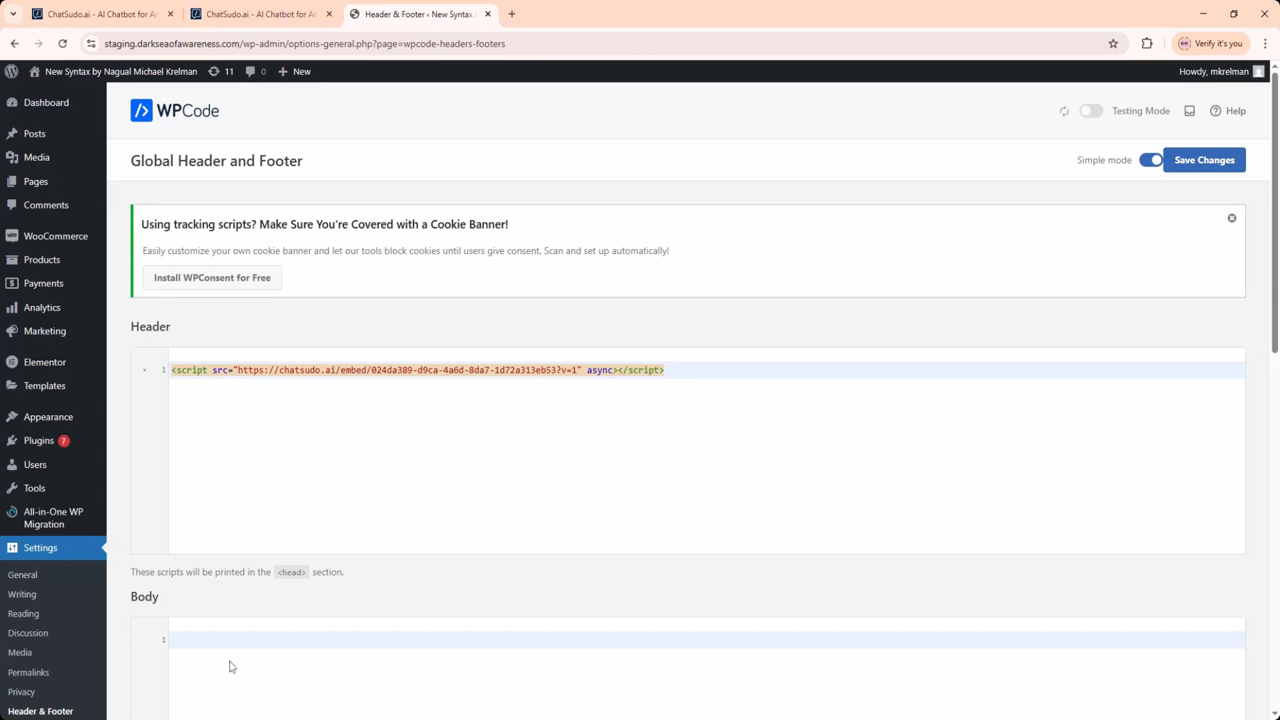The image size is (1280, 720).
Task: Open the site home icon link
Action: pyautogui.click(x=35, y=71)
